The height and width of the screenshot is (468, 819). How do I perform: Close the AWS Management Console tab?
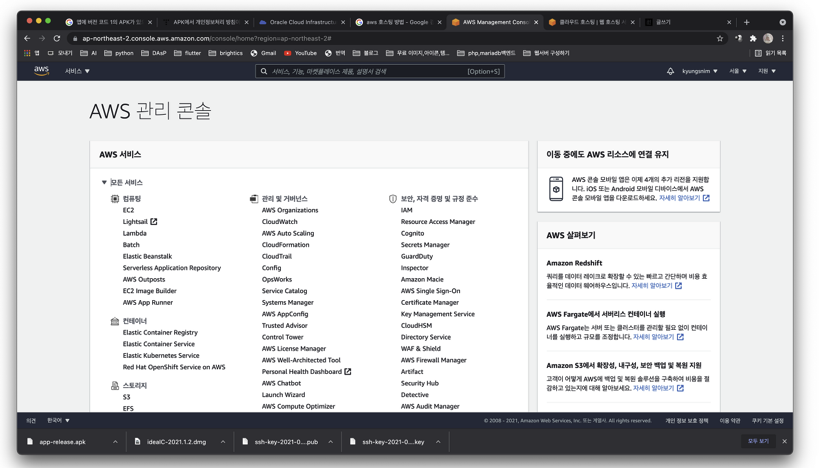point(536,22)
